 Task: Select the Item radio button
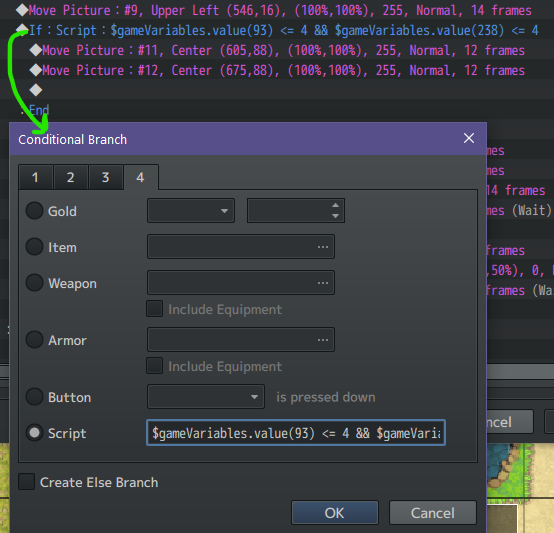point(35,247)
